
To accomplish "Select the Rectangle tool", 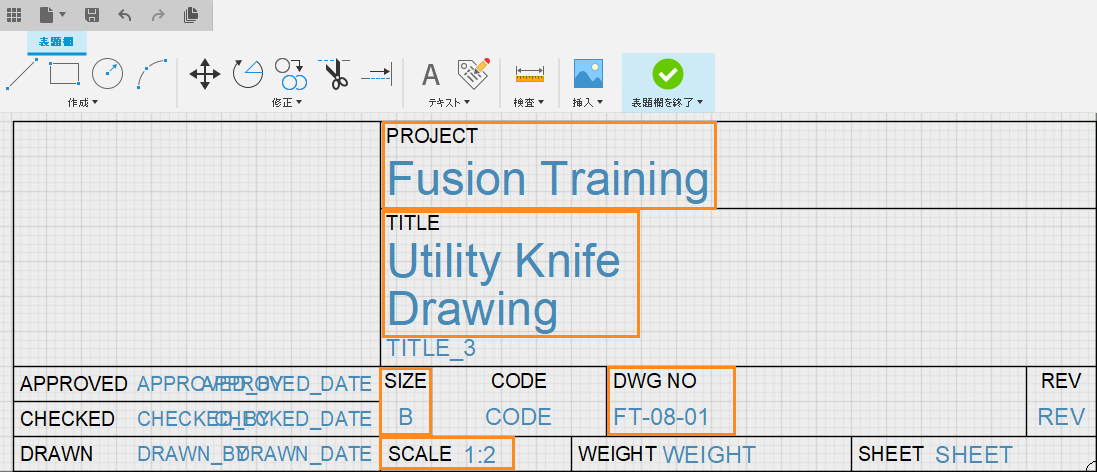I will (x=64, y=73).
